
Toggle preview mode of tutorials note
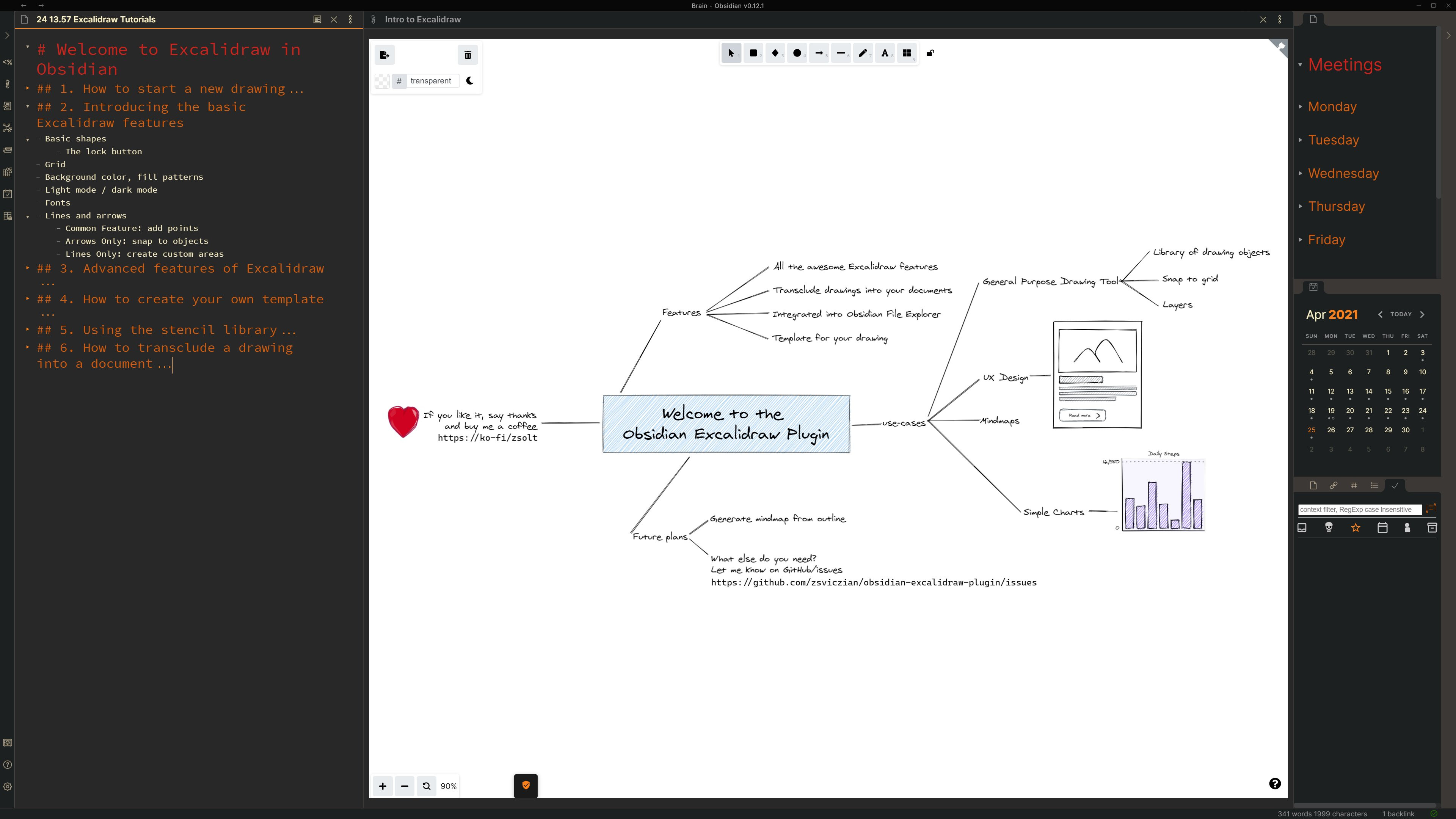coord(317,19)
